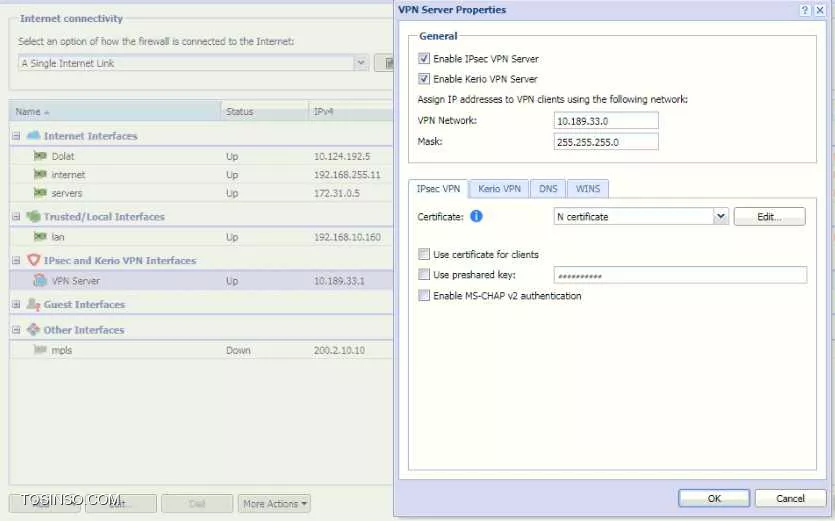Click the help question mark in dialog title
Viewport: 835px width, 521px height.
pyautogui.click(x=805, y=10)
